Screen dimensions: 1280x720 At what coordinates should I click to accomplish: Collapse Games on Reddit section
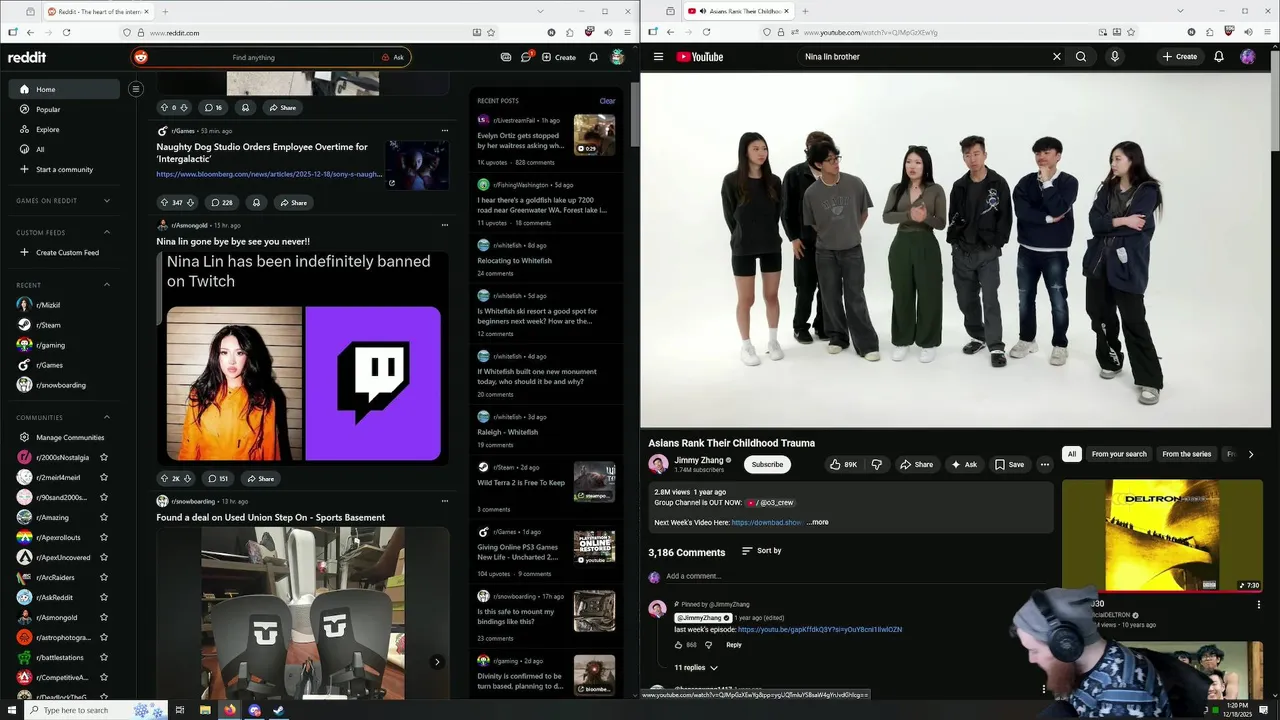[107, 200]
